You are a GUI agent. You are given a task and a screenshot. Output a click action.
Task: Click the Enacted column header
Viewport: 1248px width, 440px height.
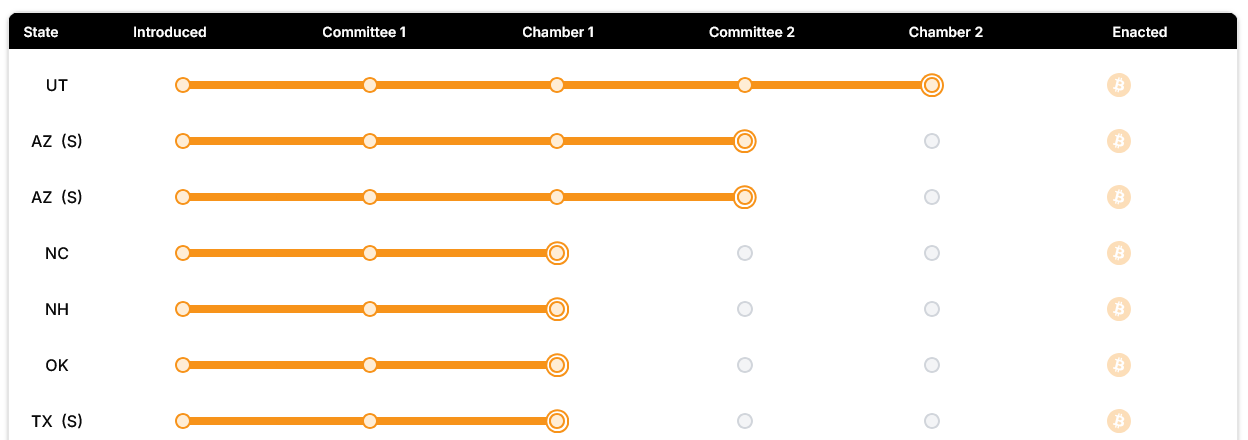click(1139, 32)
